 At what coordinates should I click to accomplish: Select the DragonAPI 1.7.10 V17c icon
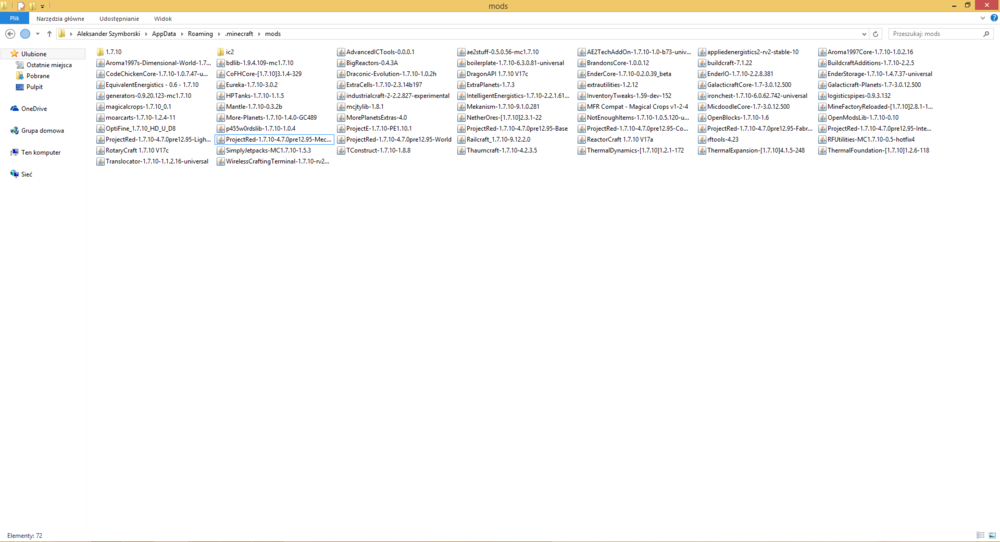click(x=461, y=74)
